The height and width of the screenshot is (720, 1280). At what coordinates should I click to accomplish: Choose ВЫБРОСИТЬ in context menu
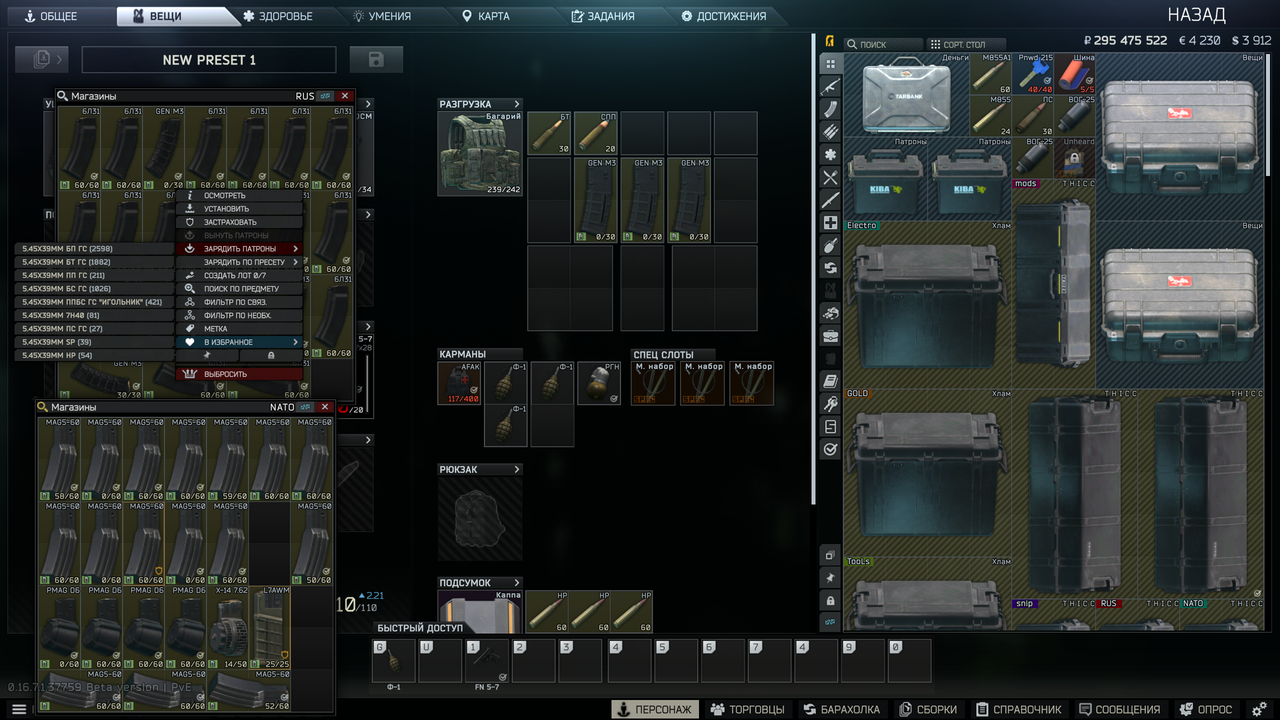pos(239,374)
